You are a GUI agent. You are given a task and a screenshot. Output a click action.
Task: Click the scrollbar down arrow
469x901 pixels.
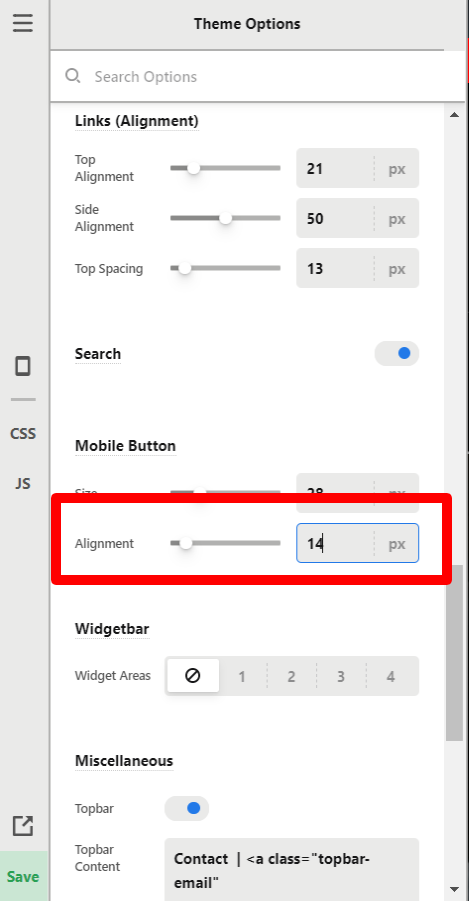click(454, 890)
